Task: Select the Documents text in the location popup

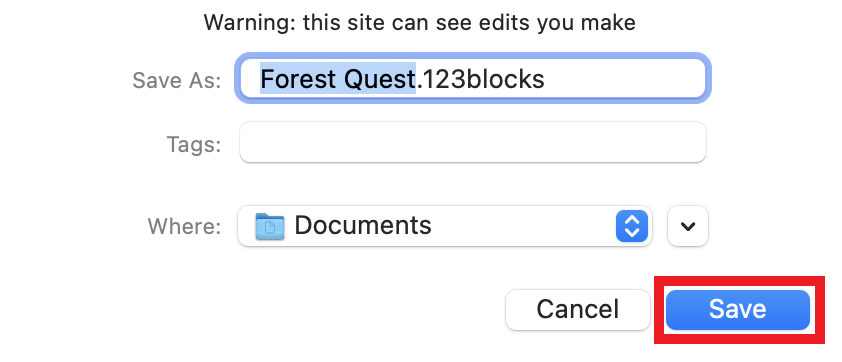Action: 362,226
